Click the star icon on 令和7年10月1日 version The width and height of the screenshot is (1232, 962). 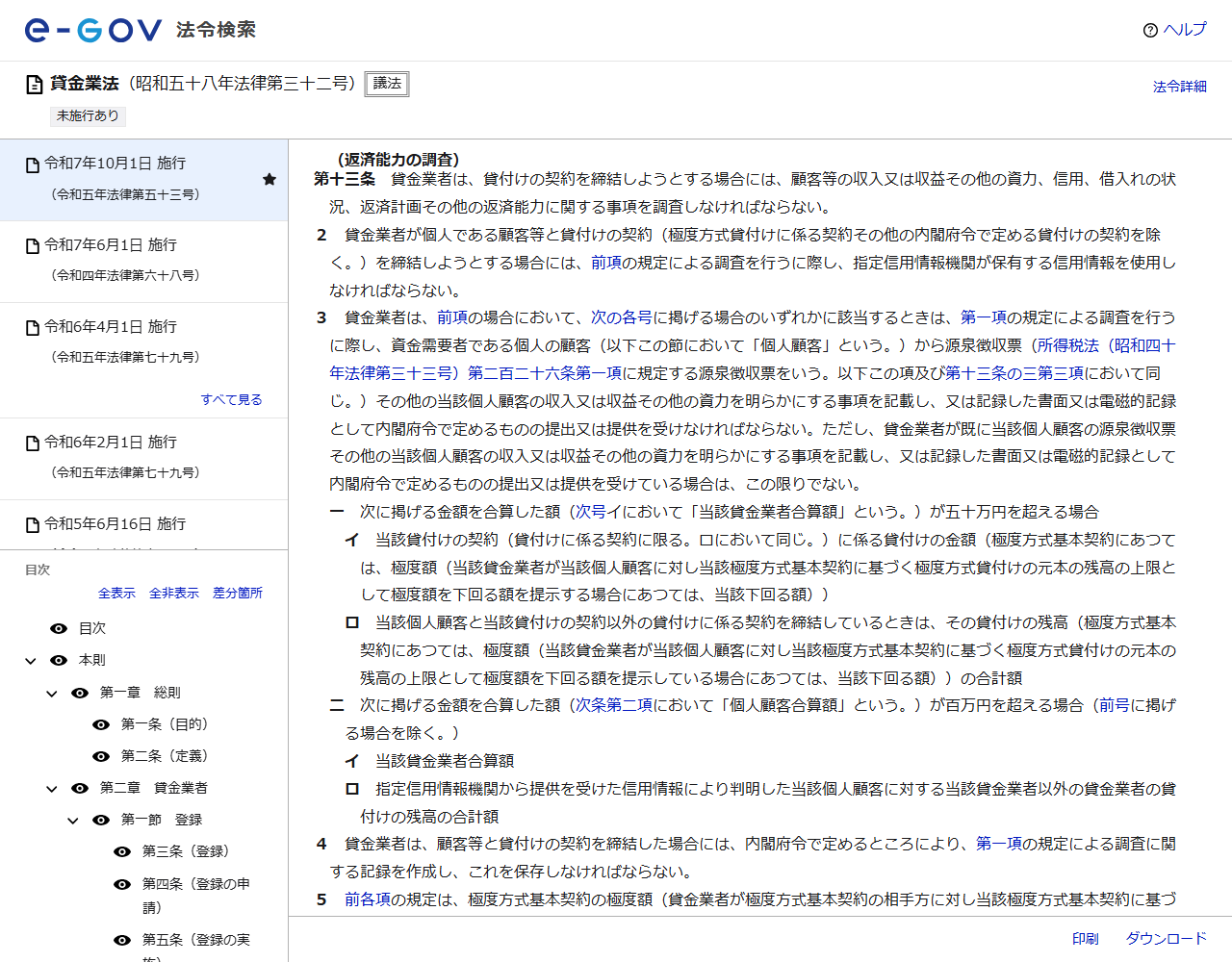(x=269, y=179)
